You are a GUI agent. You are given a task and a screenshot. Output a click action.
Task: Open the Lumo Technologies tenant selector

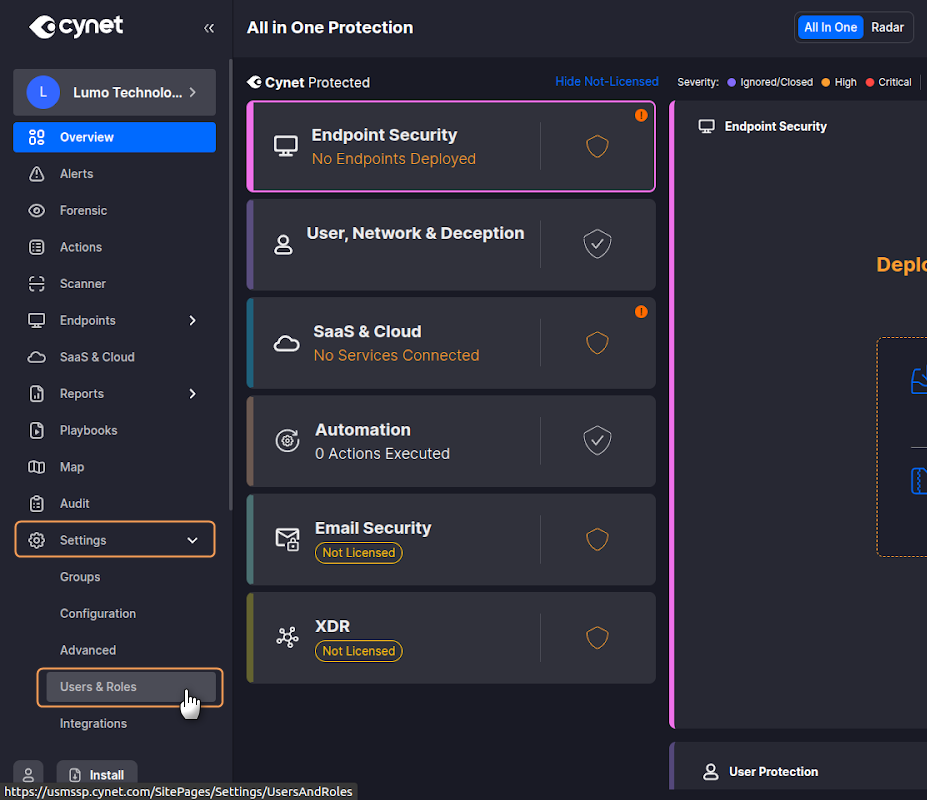115,93
